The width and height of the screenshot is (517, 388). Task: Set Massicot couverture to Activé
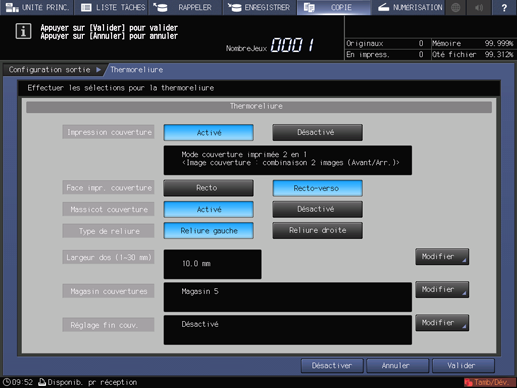coord(209,209)
